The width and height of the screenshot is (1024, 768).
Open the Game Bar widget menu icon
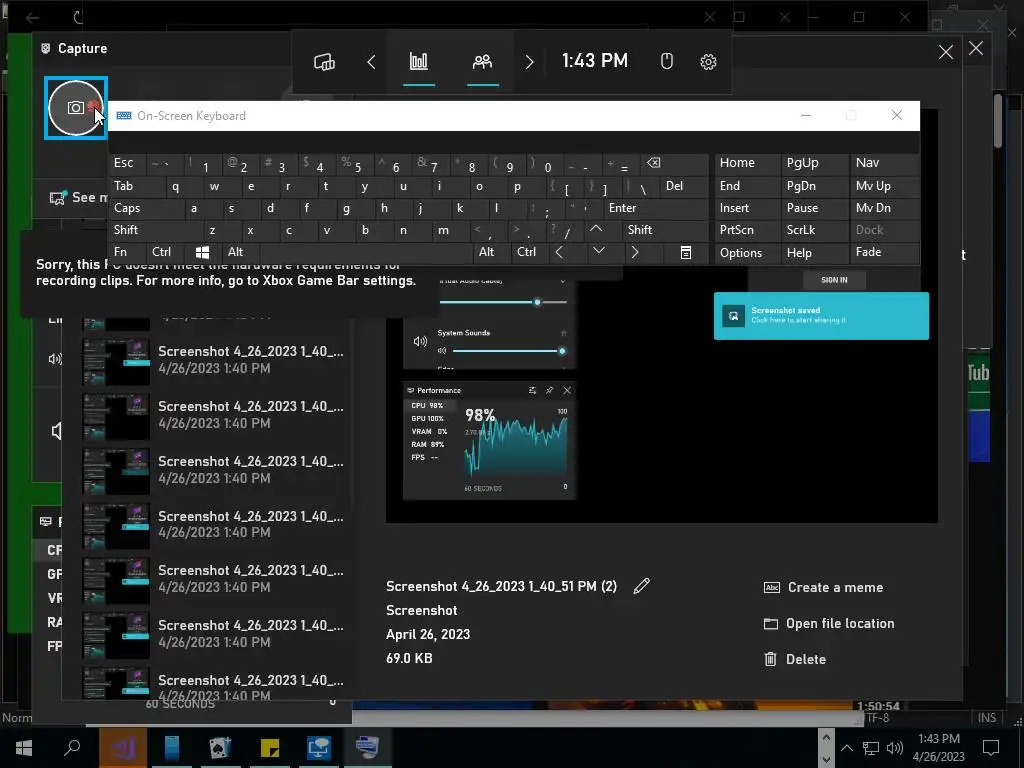click(325, 62)
